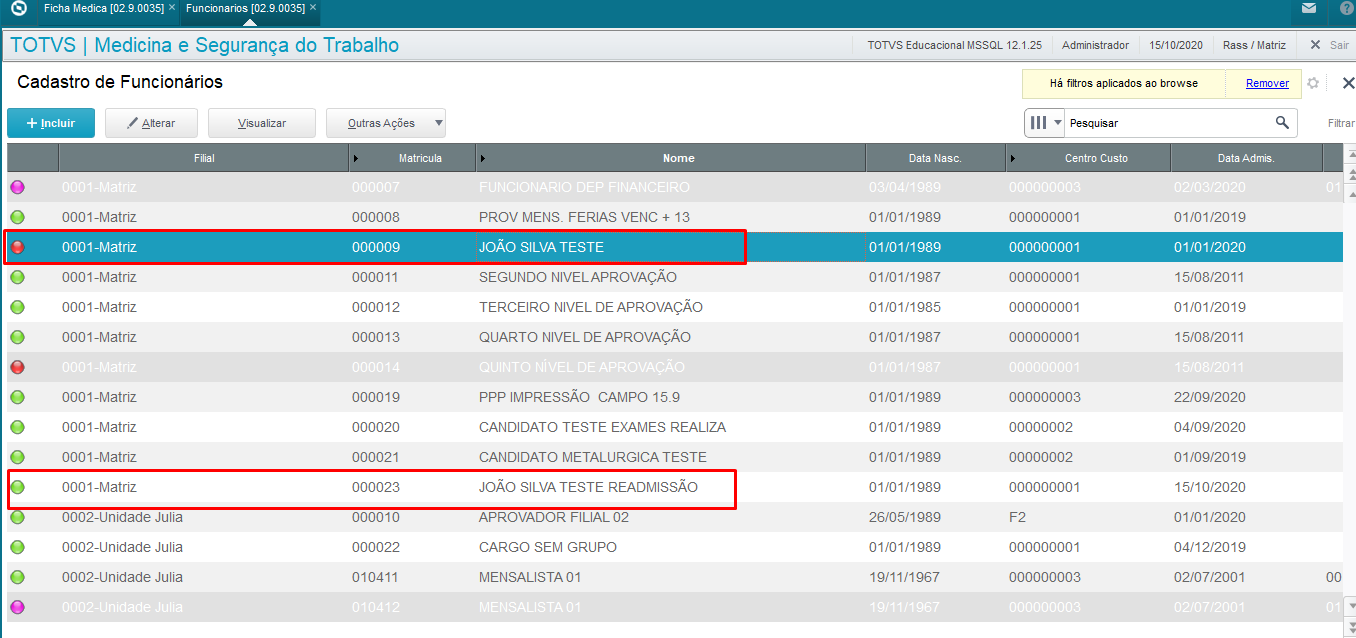
Task: Open the mail envelope icon
Action: pyautogui.click(x=1309, y=9)
